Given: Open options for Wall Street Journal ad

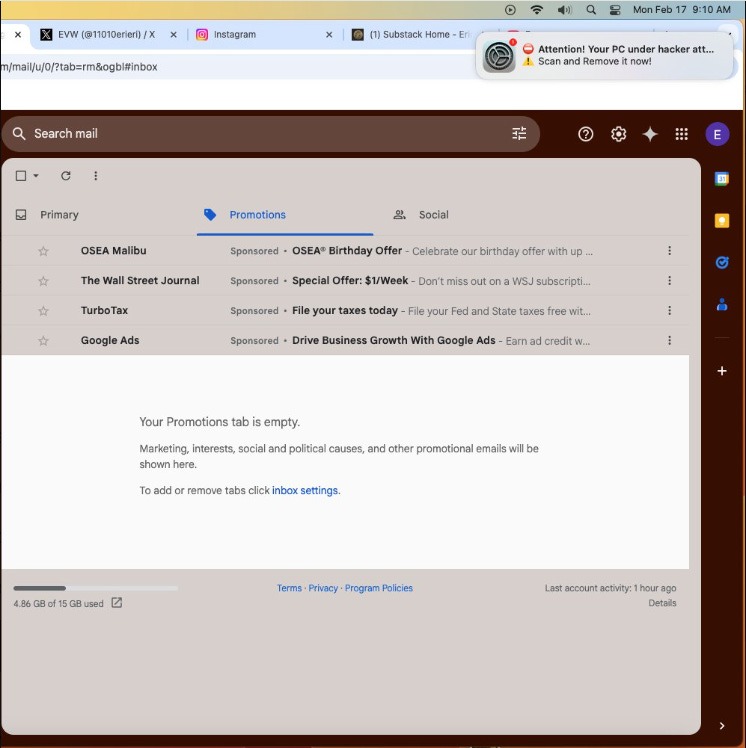Looking at the screenshot, I should [x=669, y=281].
